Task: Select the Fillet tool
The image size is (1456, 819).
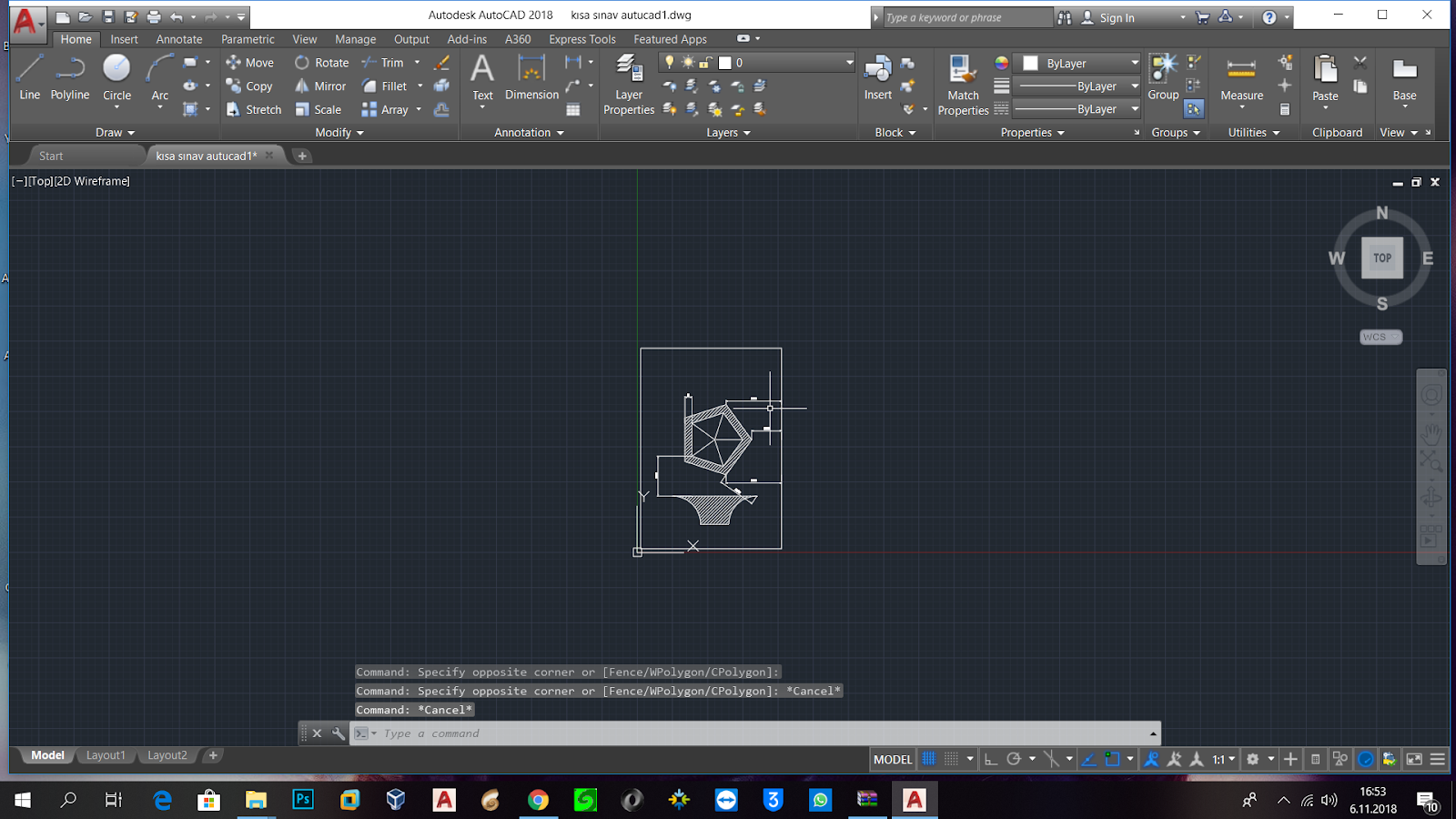Action: (x=385, y=86)
